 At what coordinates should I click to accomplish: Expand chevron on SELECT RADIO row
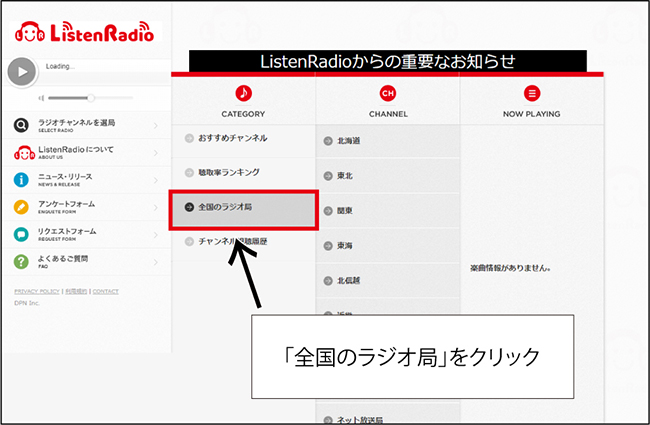click(156, 125)
